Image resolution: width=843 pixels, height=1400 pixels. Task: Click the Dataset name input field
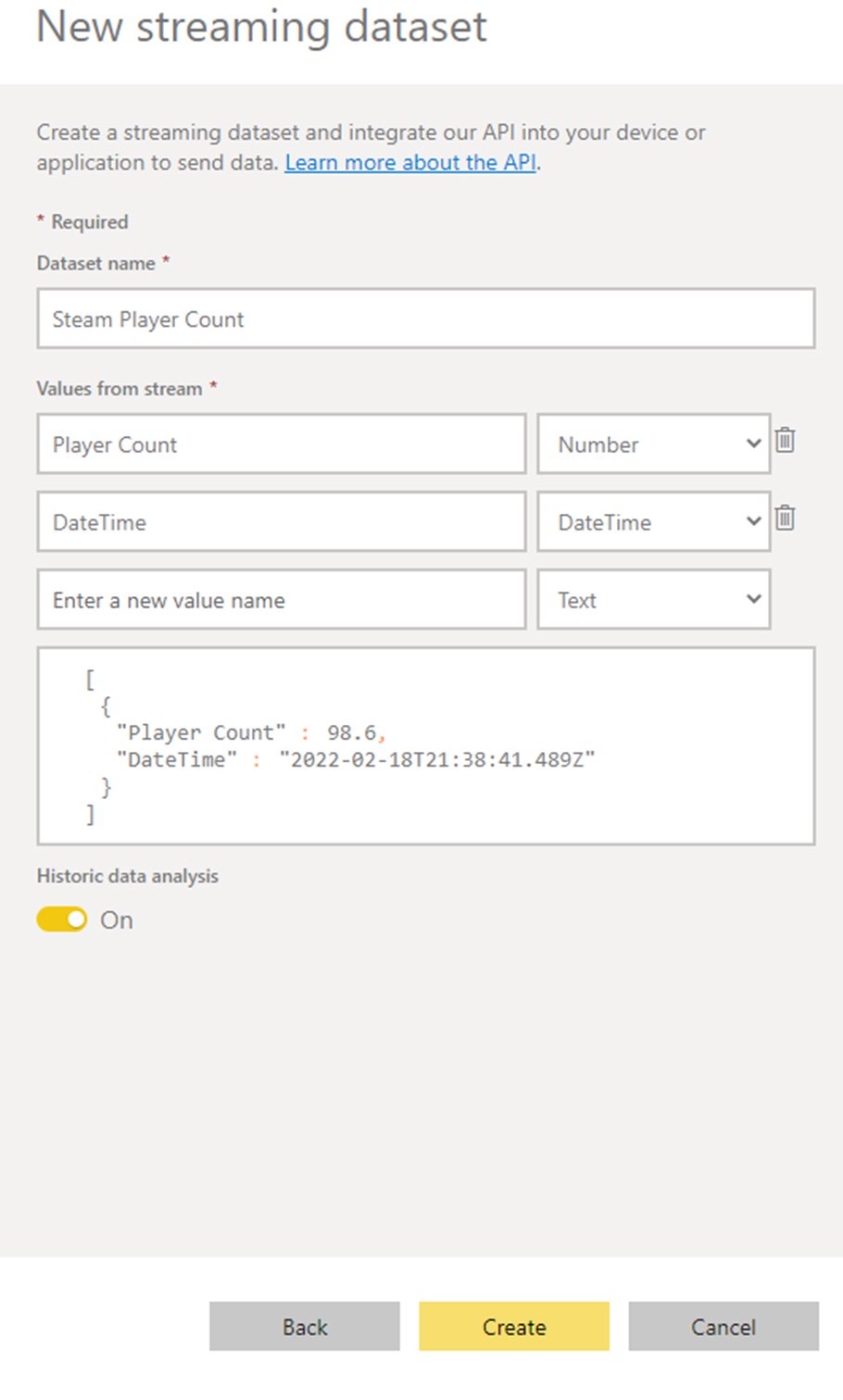pyautogui.click(x=426, y=319)
